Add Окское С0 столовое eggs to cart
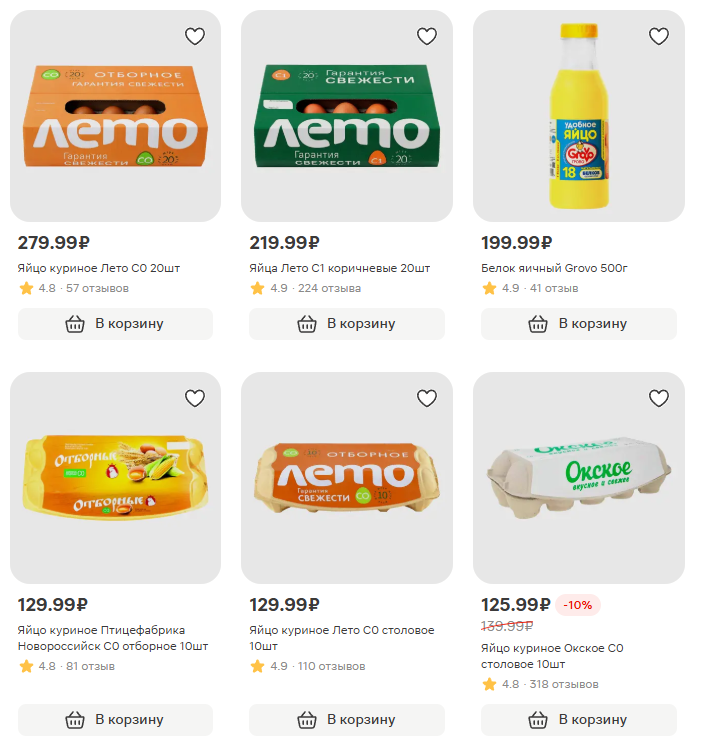This screenshot has width=701, height=743. [x=578, y=720]
